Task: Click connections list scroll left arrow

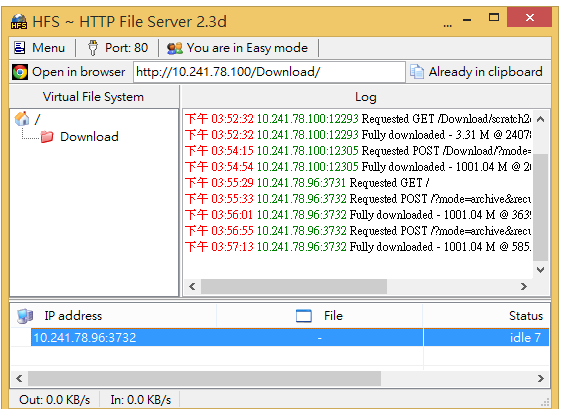Action: click(x=19, y=378)
